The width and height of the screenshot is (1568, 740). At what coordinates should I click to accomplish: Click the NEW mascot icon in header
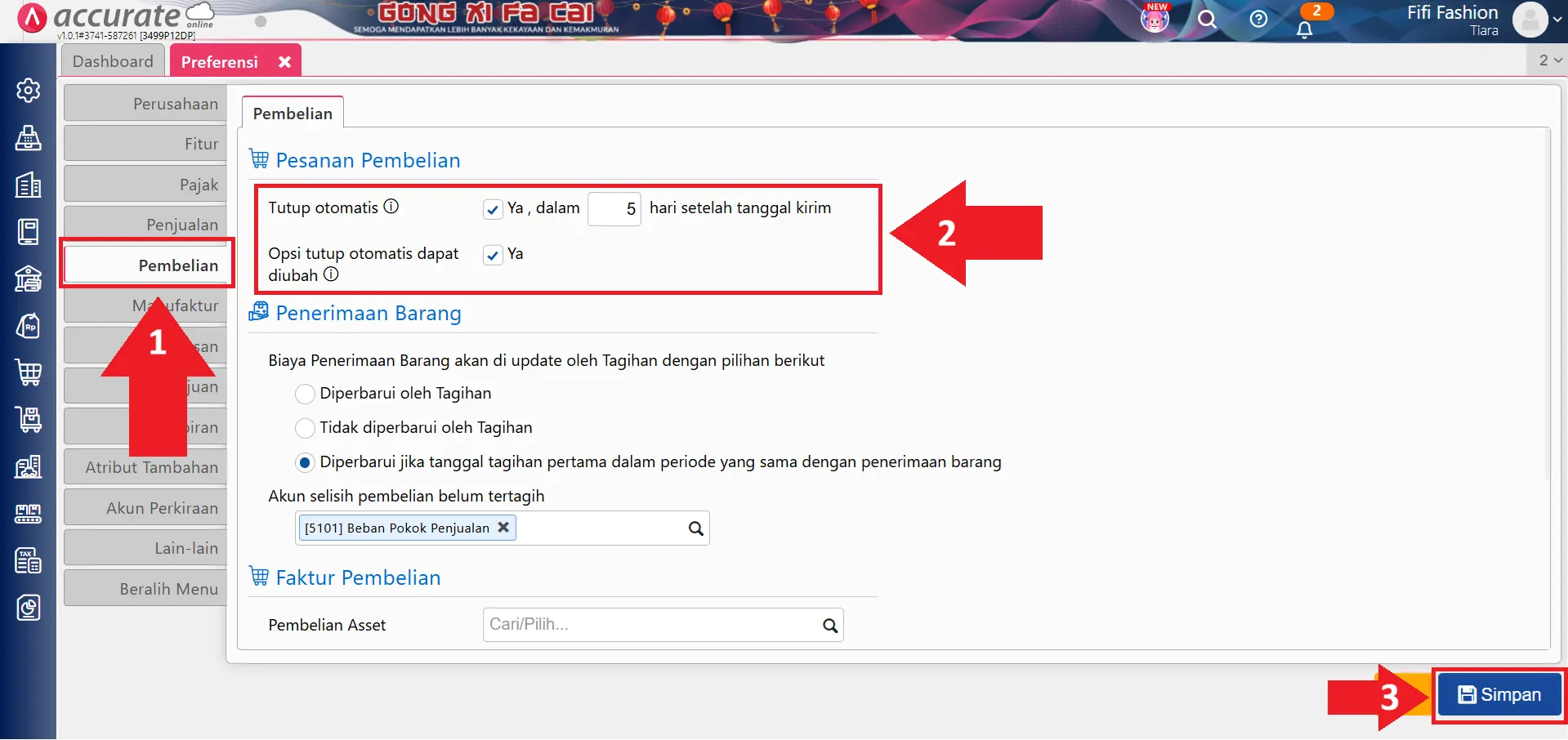(x=1155, y=18)
